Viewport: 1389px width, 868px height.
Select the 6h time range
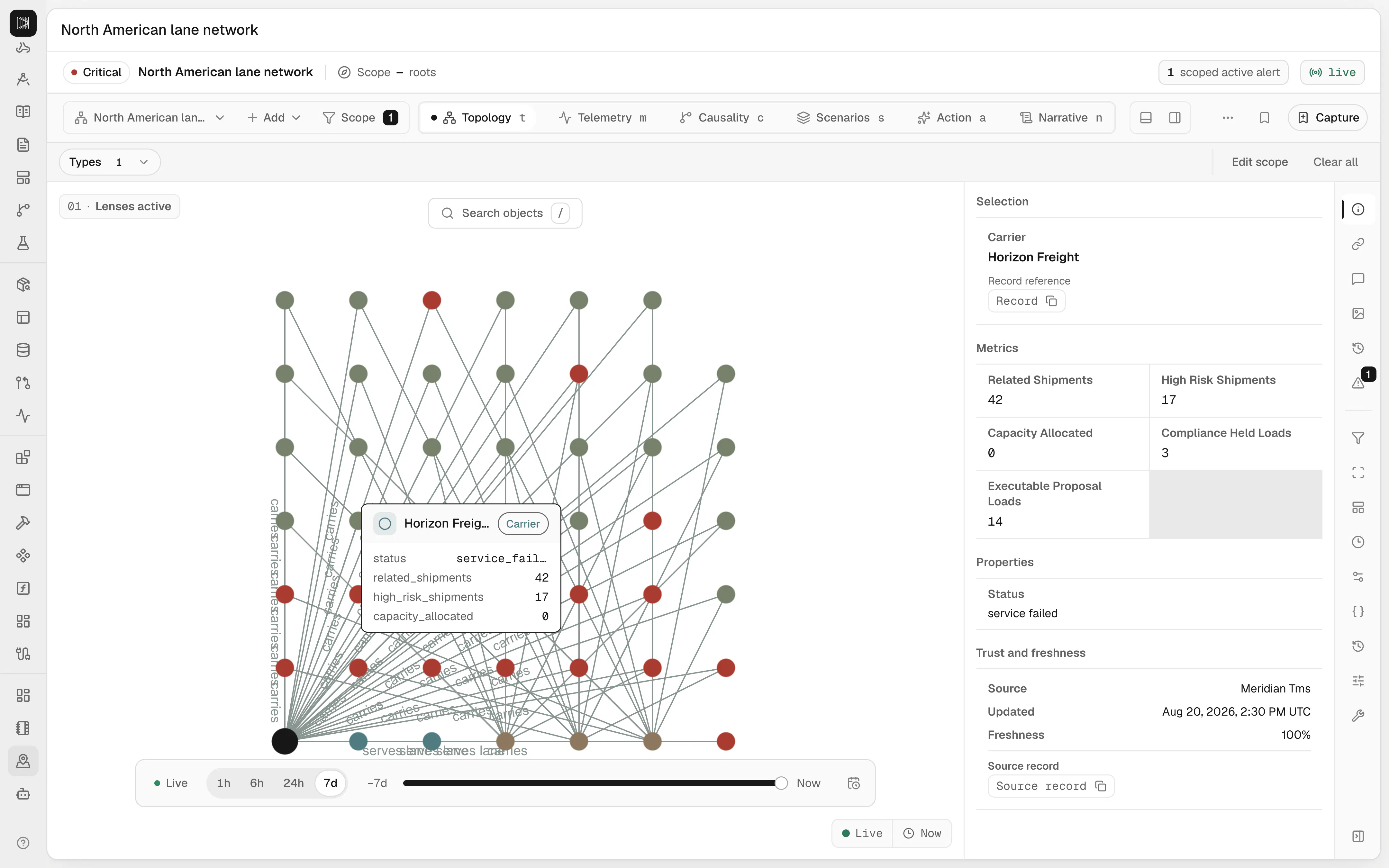click(x=257, y=783)
